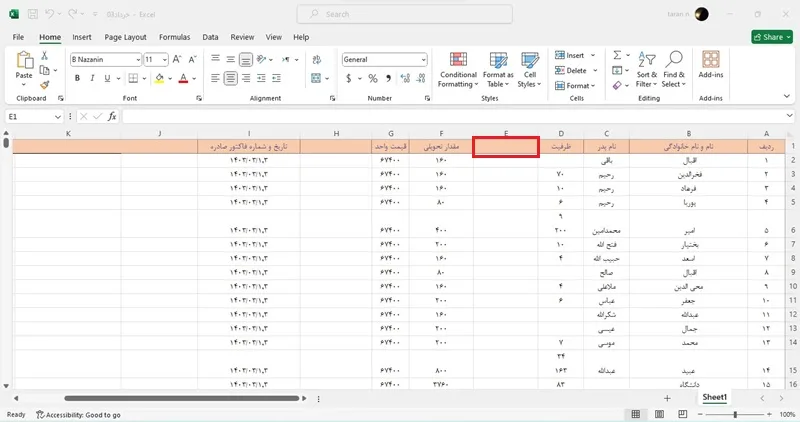Click the Add-ins button
Screen dimensions: 800x422
(x=711, y=64)
